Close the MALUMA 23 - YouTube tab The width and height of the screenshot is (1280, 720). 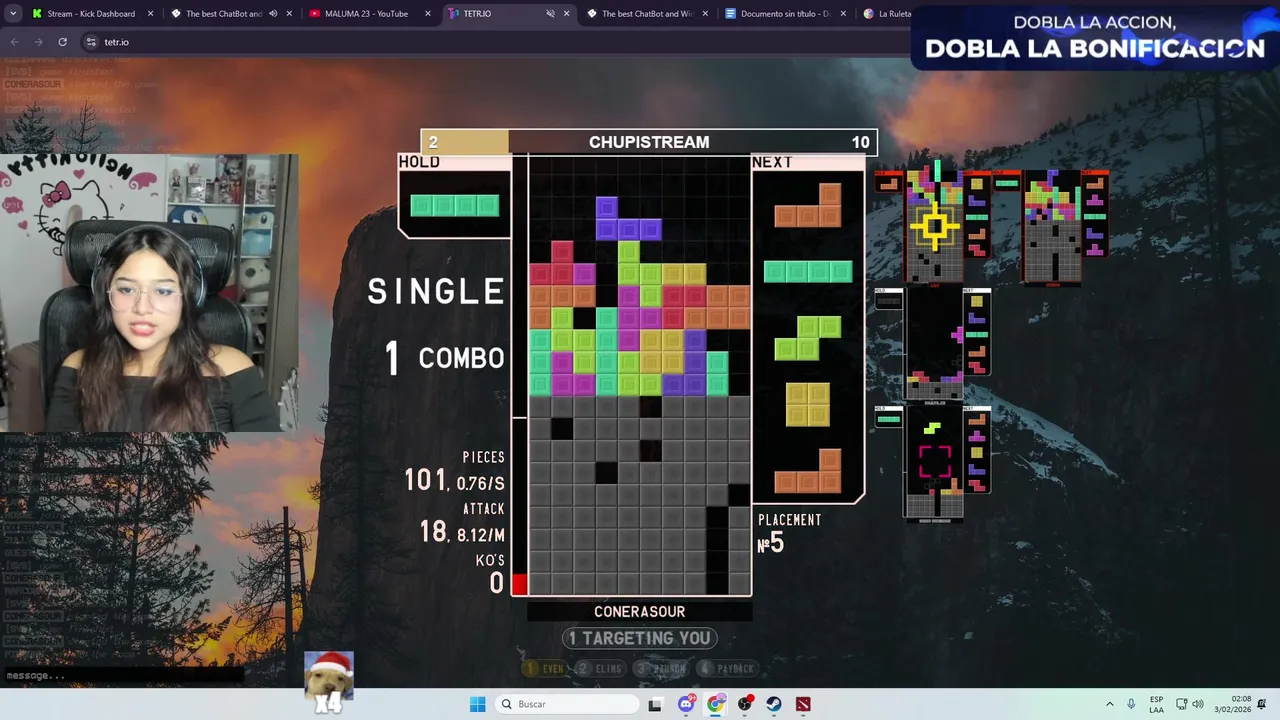[428, 14]
